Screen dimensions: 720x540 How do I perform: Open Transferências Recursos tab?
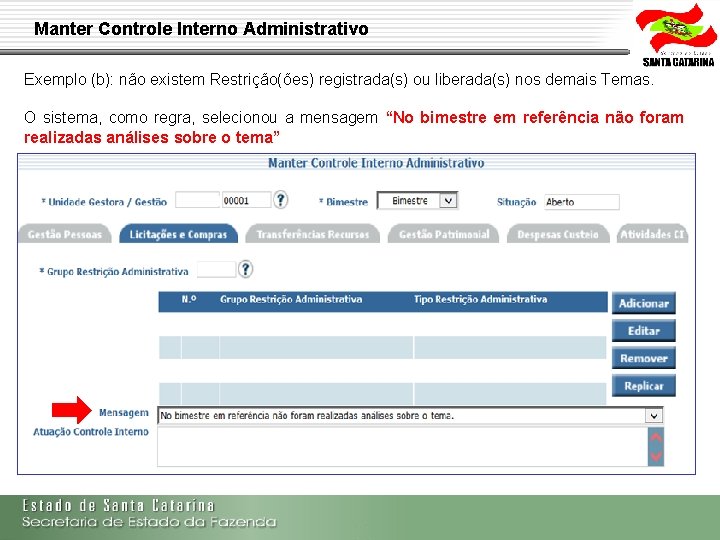coord(313,234)
